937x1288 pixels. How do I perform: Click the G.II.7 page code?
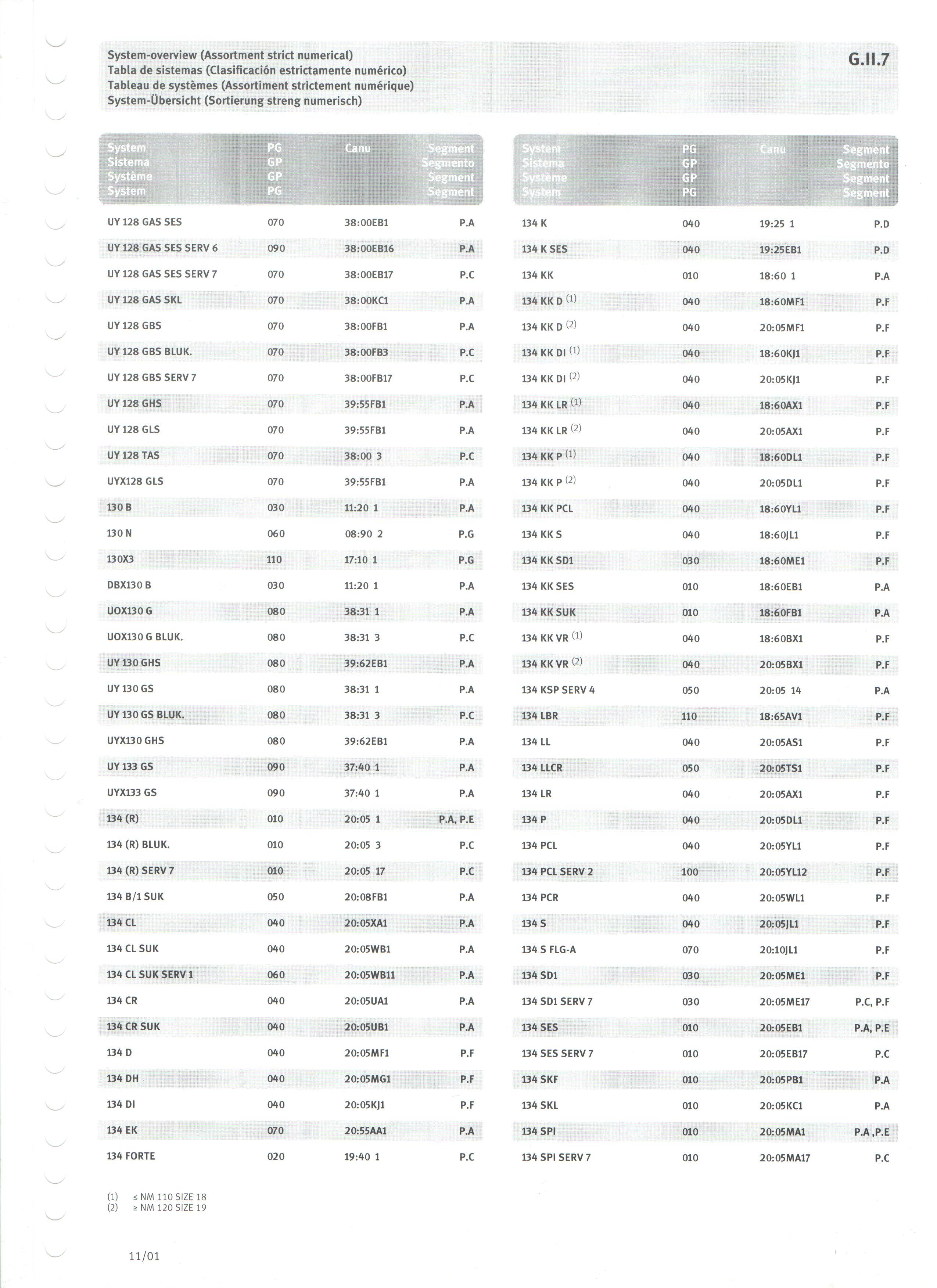[x=868, y=59]
